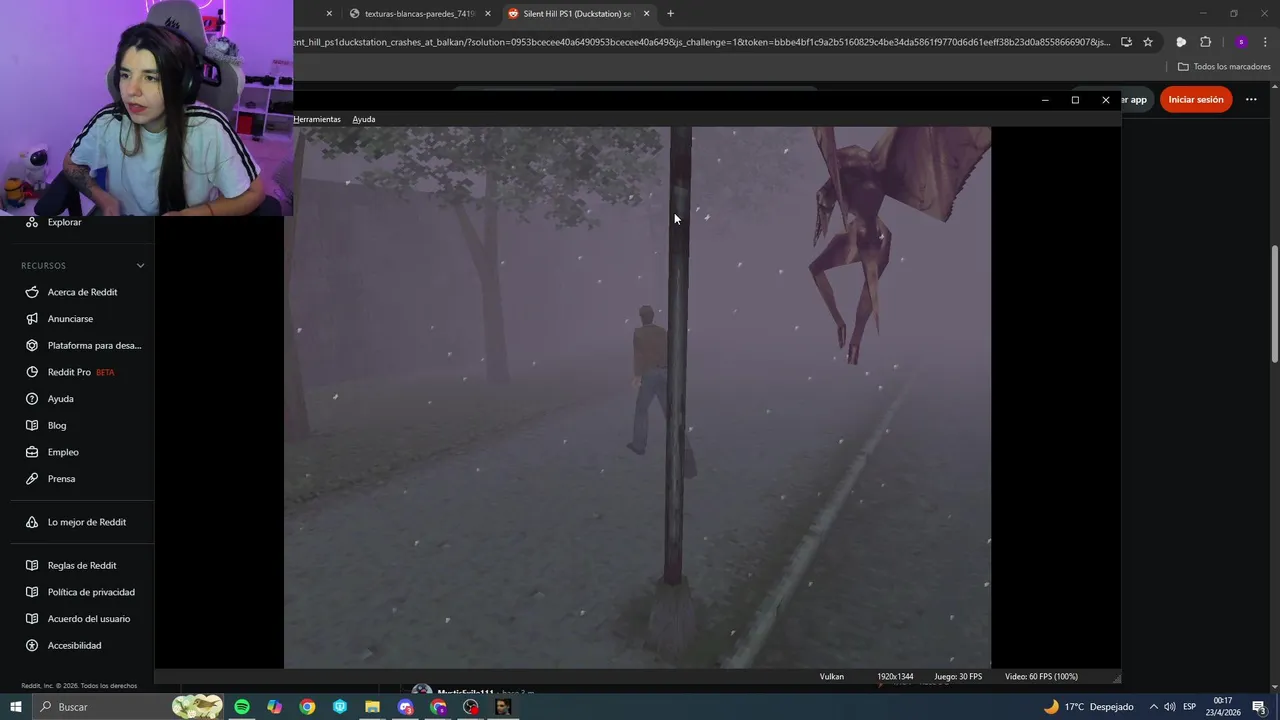The height and width of the screenshot is (720, 1280).
Task: Open Reddit Pro BETA link
Action: click(x=80, y=372)
